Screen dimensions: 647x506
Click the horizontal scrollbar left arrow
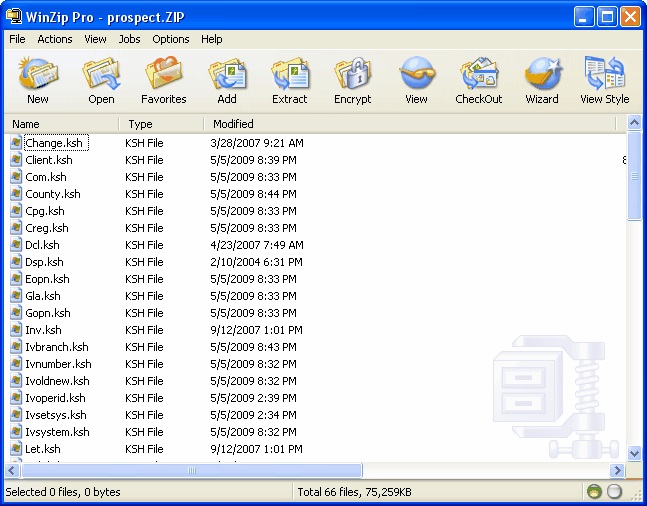[x=12, y=470]
